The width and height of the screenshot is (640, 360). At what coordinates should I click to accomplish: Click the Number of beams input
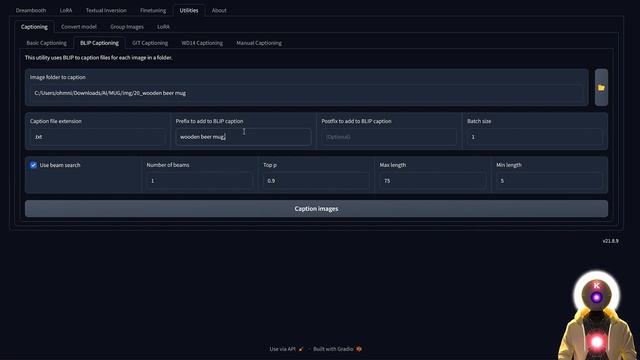point(200,180)
